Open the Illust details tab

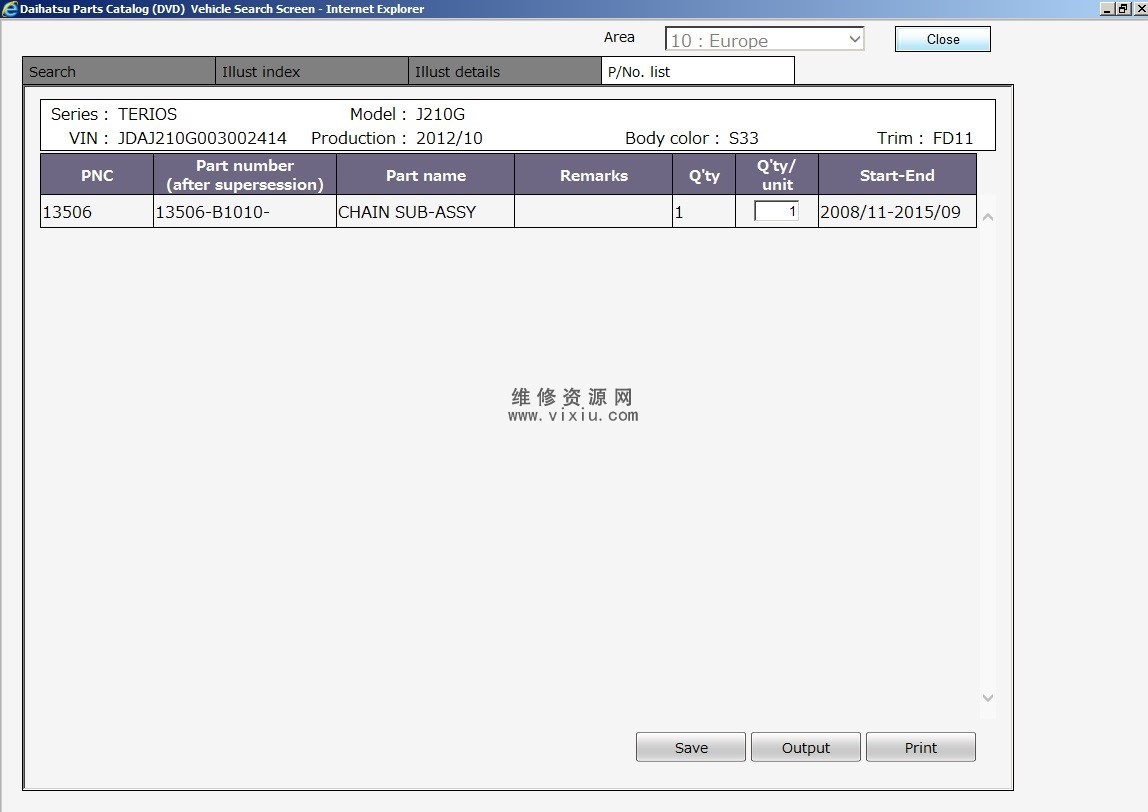coord(504,72)
